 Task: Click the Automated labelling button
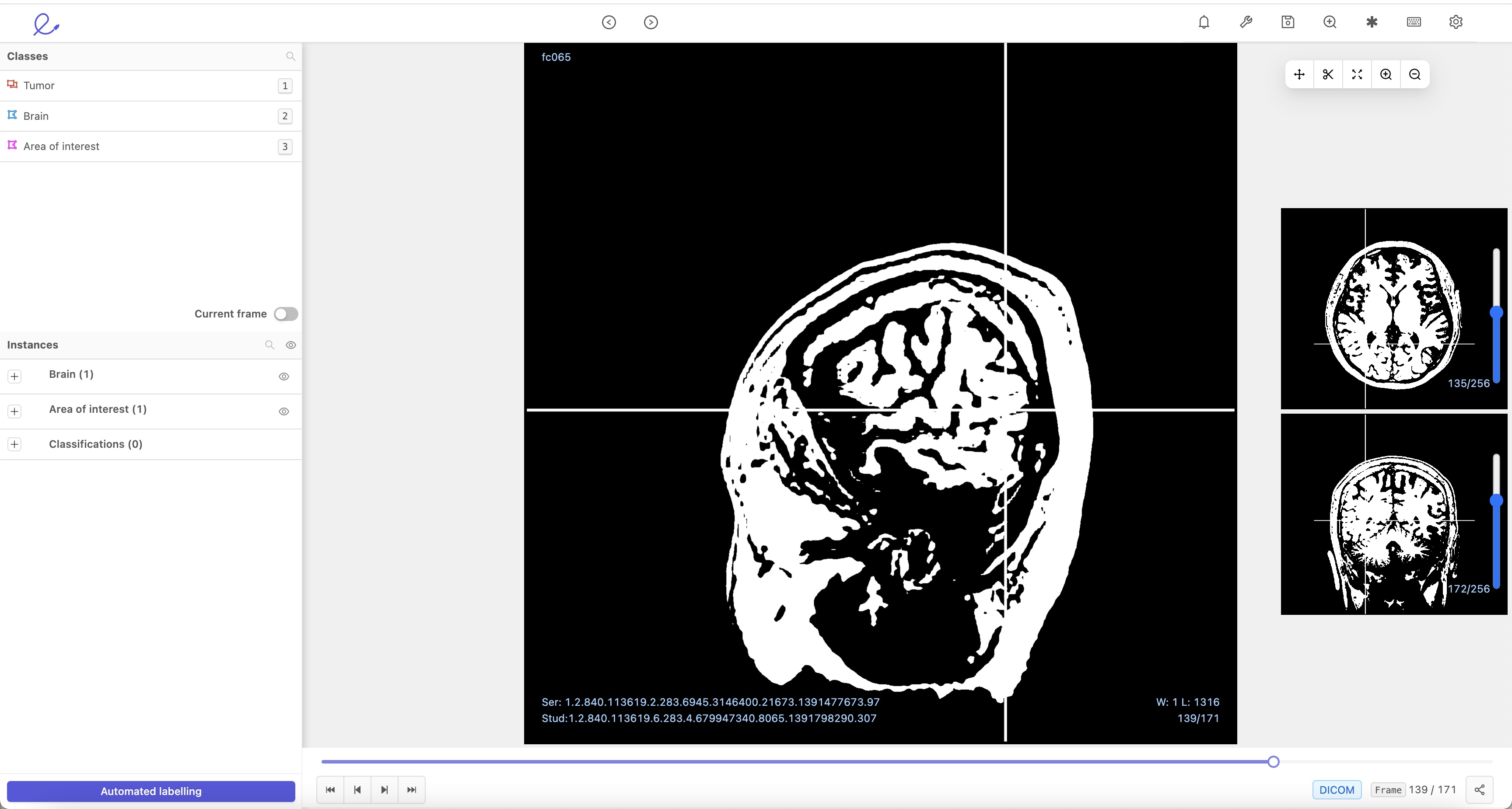tap(151, 791)
